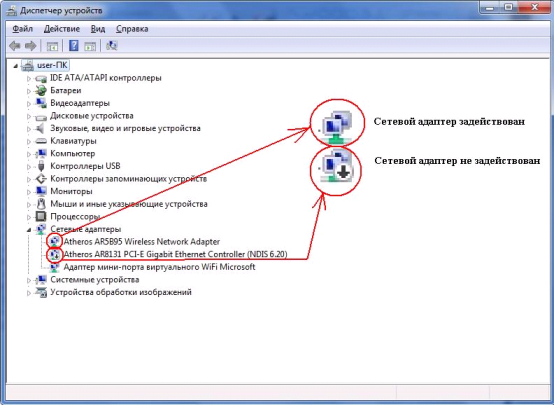Open the Действие menu
This screenshot has width=554, height=405.
coord(62,29)
